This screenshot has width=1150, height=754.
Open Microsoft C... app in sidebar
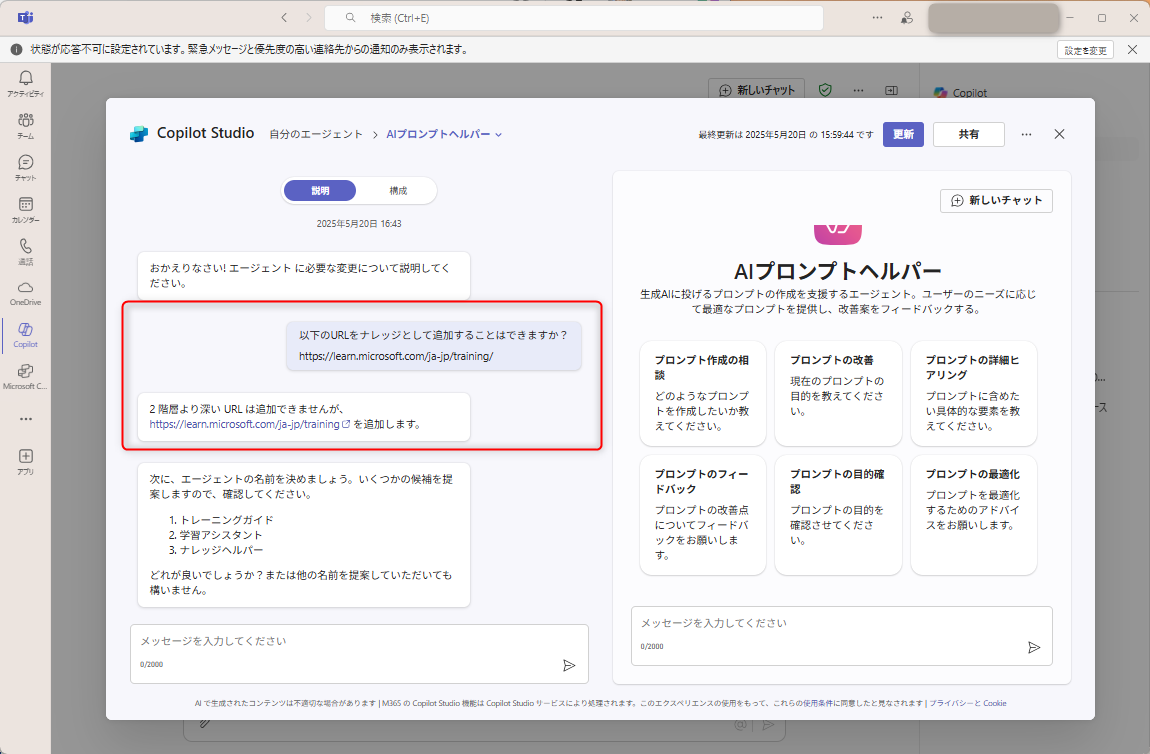[x=26, y=376]
